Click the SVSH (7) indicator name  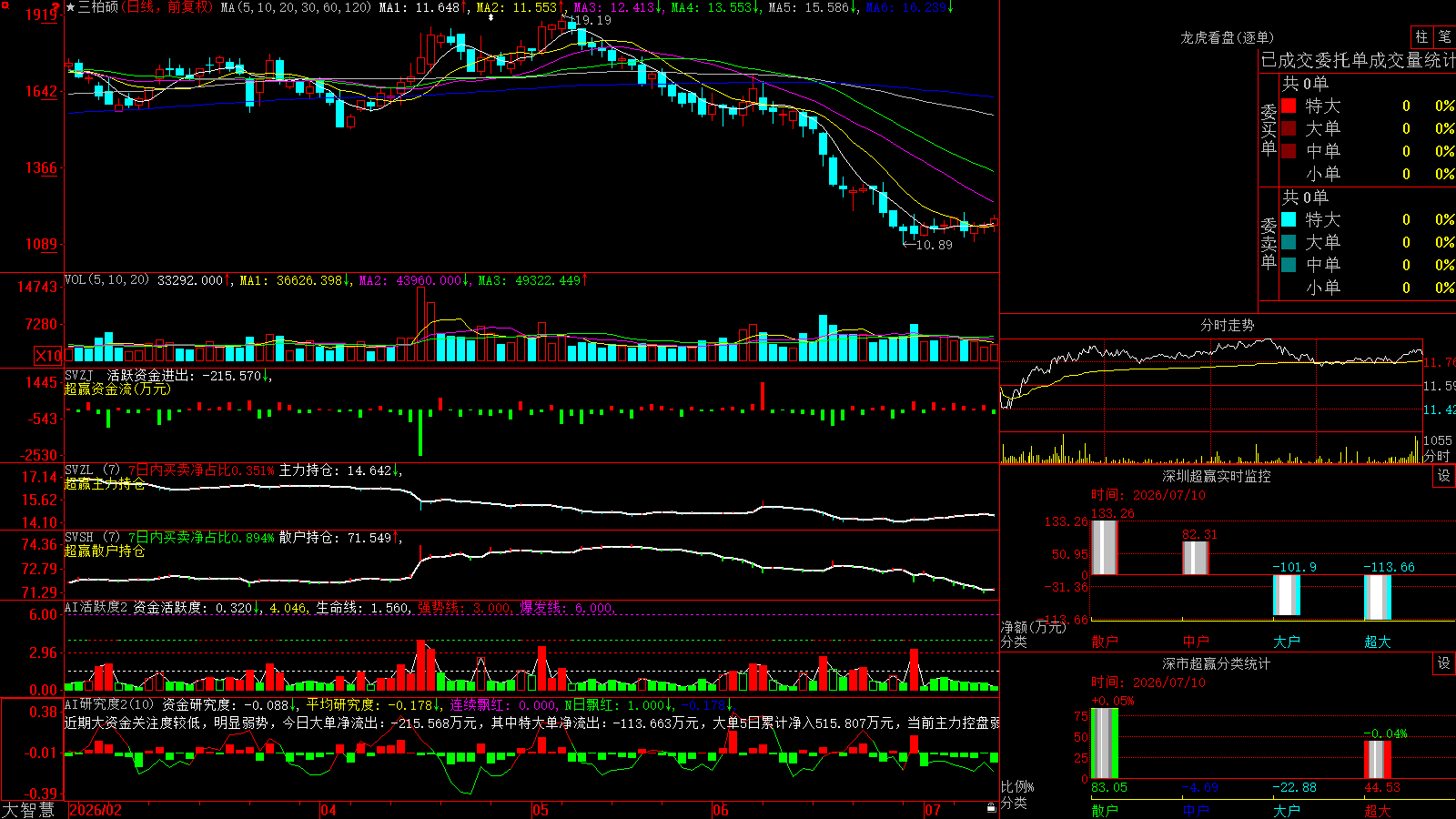(x=92, y=538)
